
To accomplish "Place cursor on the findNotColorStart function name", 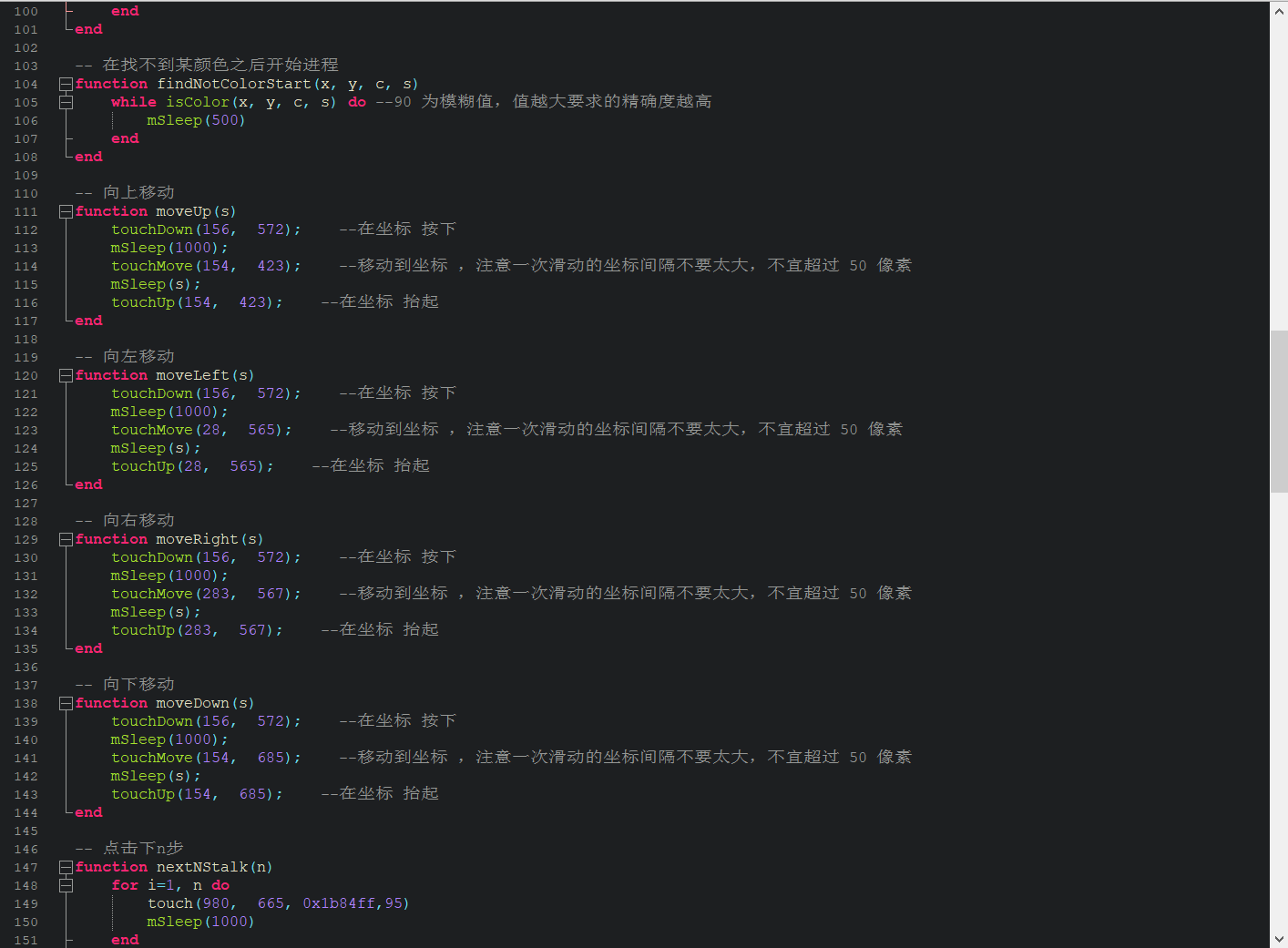I will [233, 84].
